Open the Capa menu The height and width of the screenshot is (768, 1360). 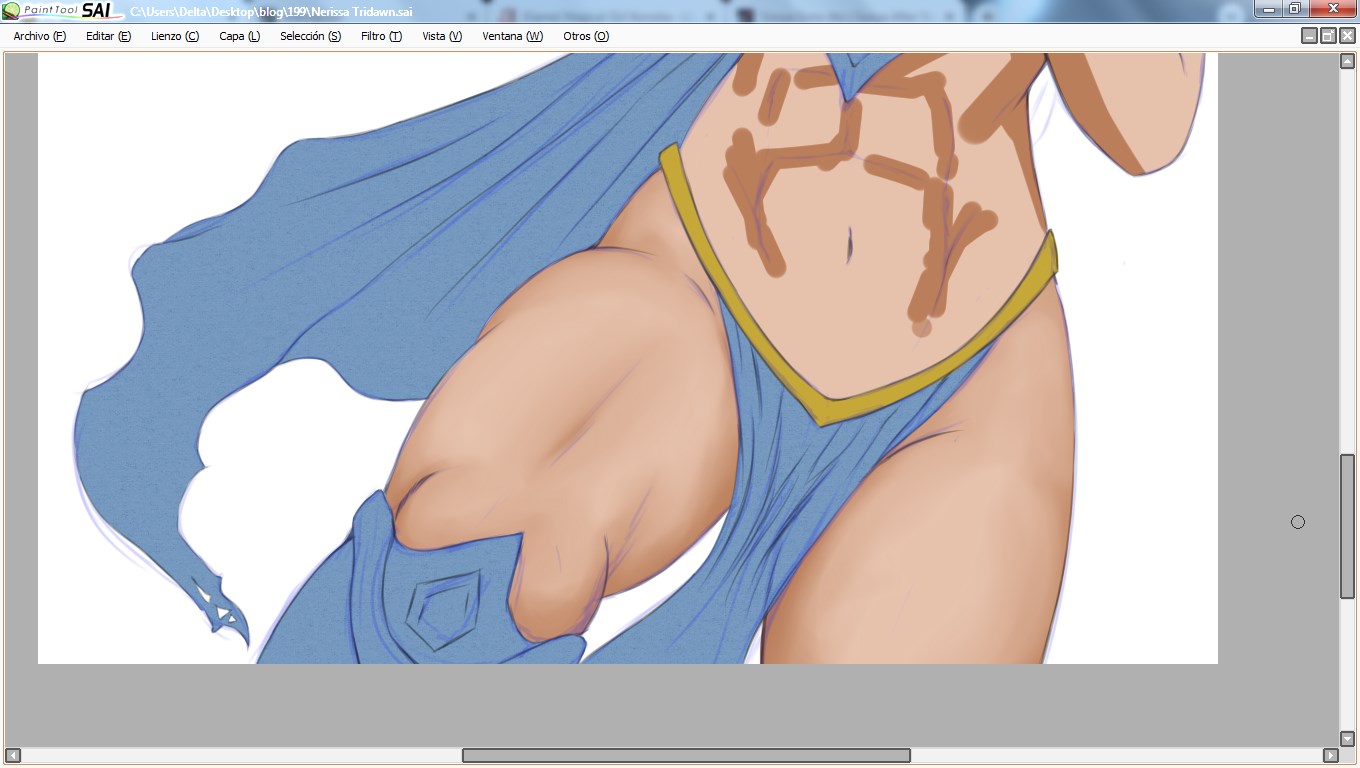(x=239, y=36)
